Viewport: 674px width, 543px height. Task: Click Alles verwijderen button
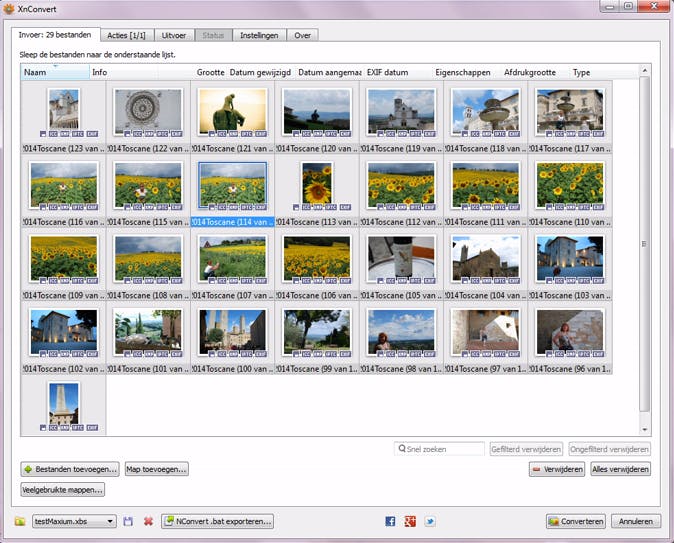click(620, 469)
